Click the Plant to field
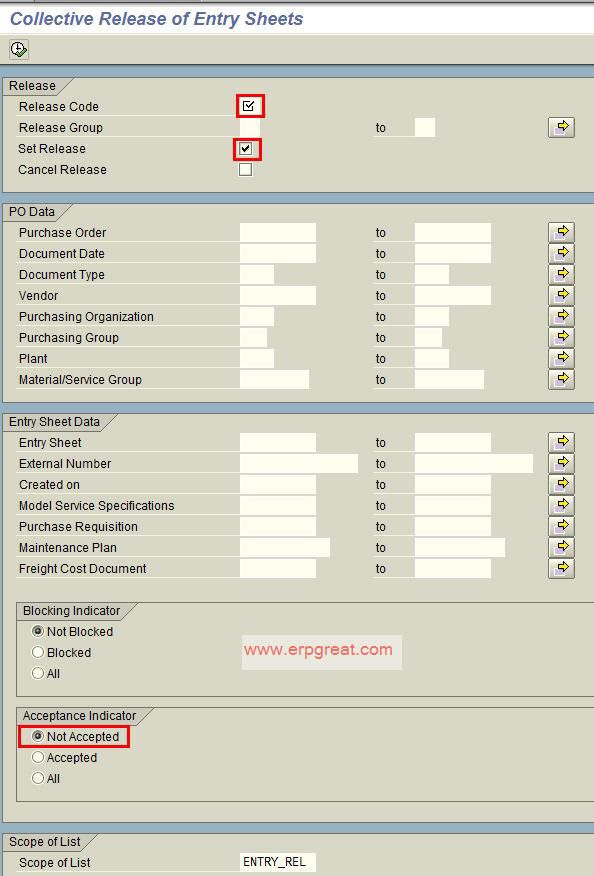 pyautogui.click(x=432, y=359)
